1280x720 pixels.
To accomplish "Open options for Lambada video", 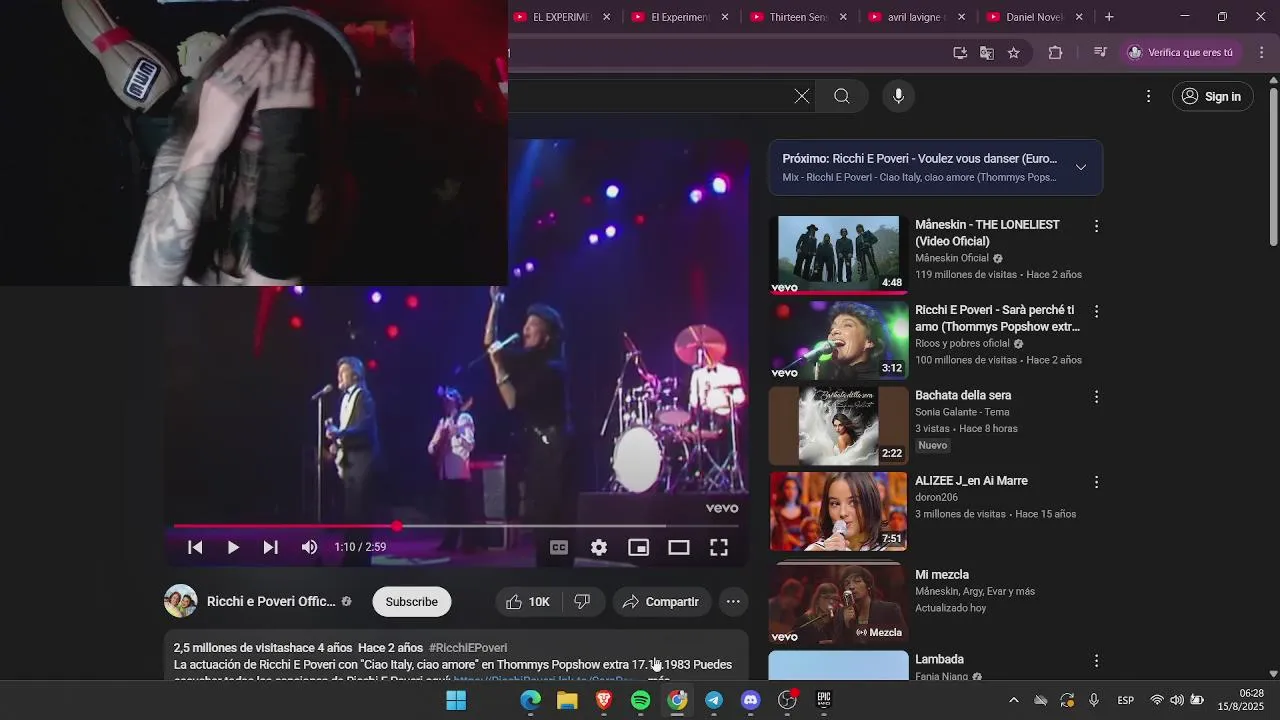I will point(1096,661).
